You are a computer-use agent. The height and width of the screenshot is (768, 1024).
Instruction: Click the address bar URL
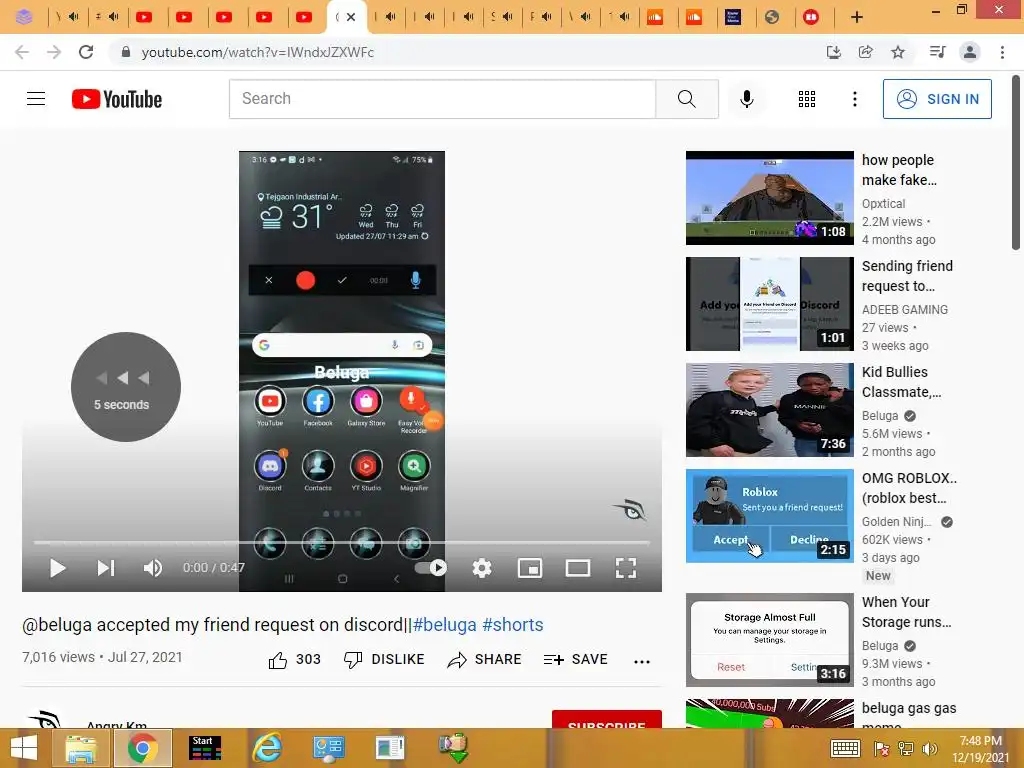pos(257,52)
